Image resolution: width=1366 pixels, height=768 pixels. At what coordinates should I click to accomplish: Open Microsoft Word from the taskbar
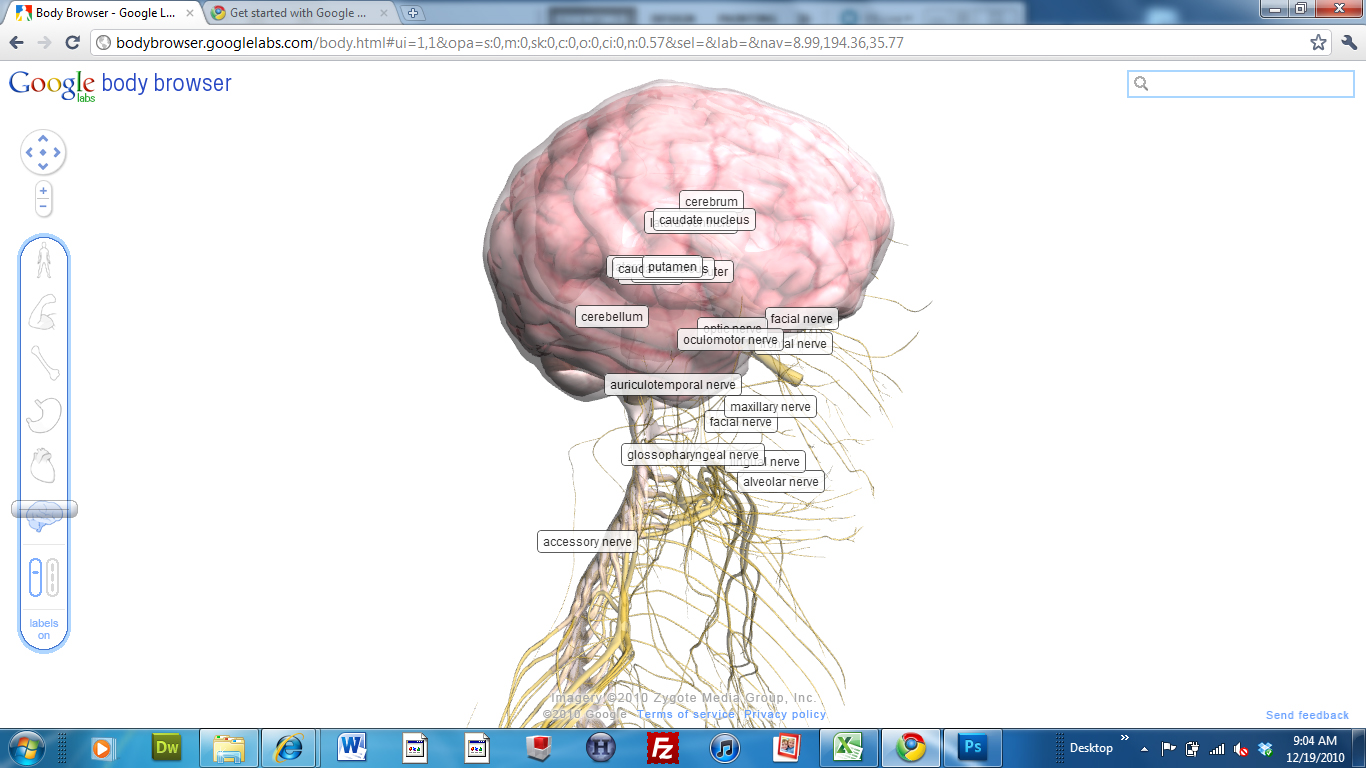[351, 748]
